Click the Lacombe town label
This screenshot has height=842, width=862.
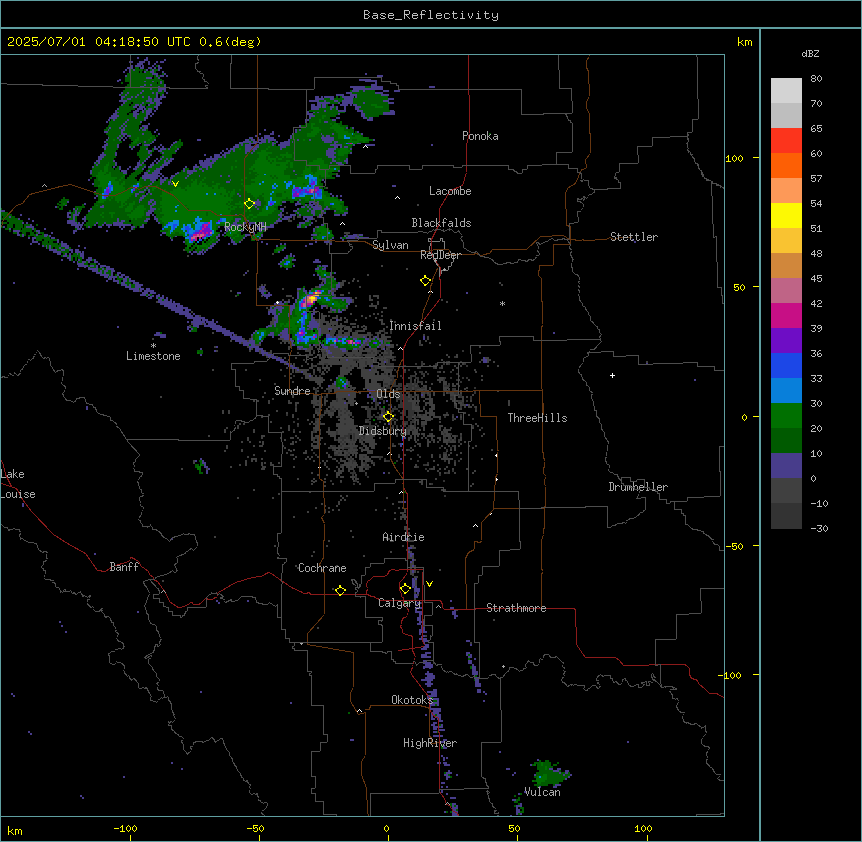pyautogui.click(x=450, y=191)
